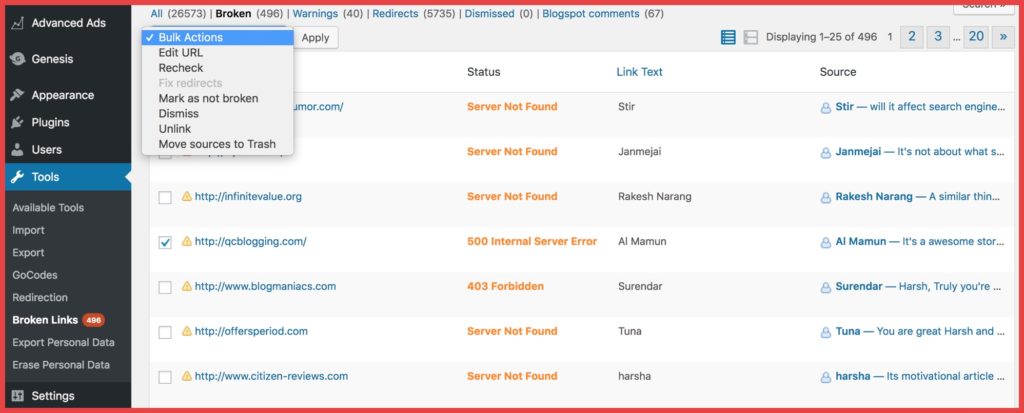The height and width of the screenshot is (413, 1024).
Task: Click the Settings icon in sidebar
Action: pyautogui.click(x=16, y=396)
